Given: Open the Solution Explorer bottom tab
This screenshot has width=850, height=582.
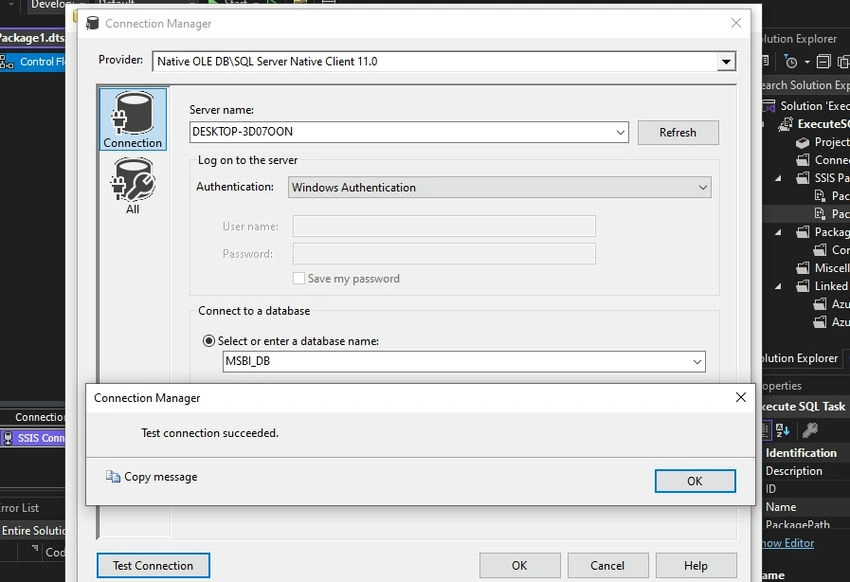Looking at the screenshot, I should click(800, 358).
